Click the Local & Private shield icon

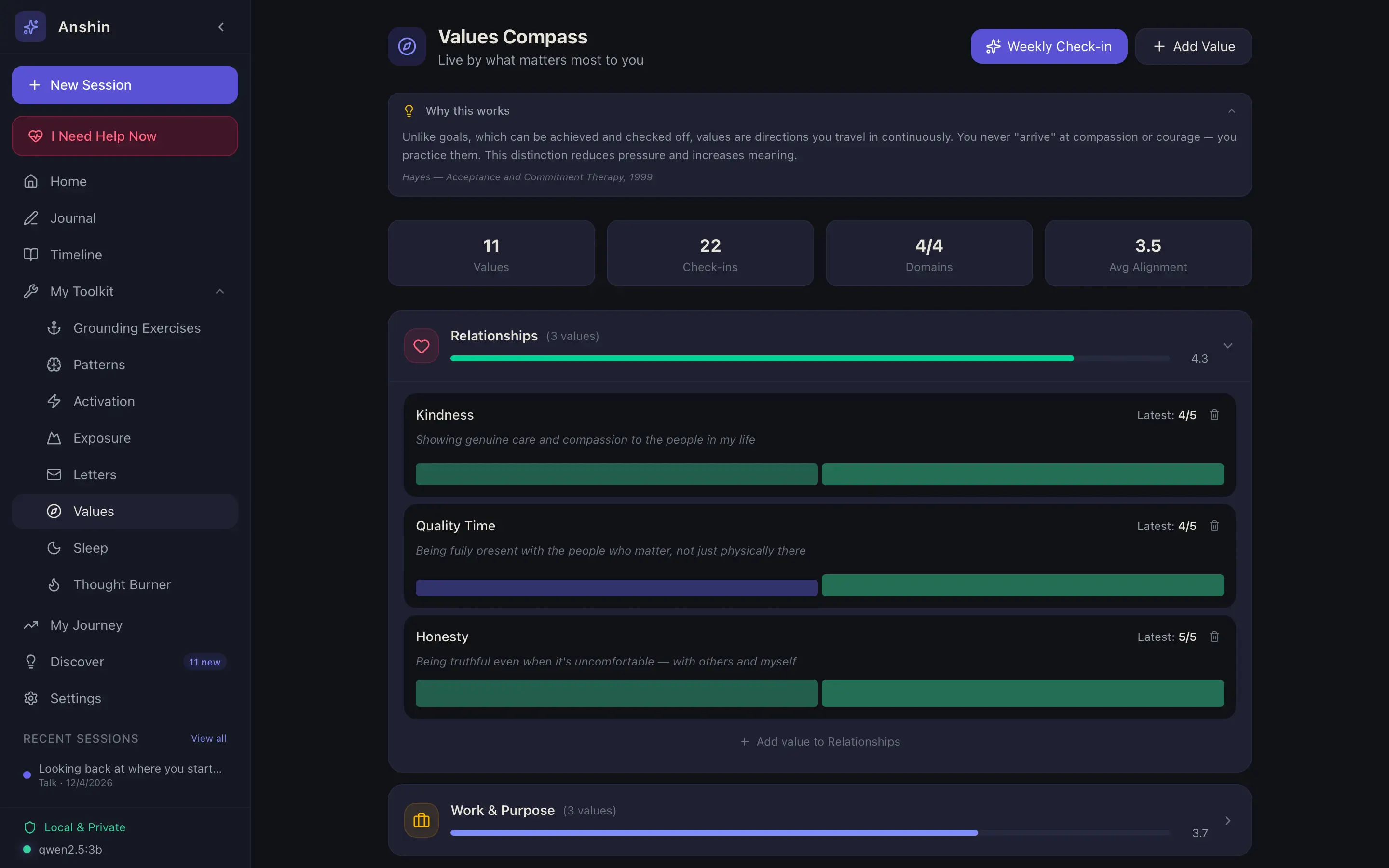pos(30,827)
